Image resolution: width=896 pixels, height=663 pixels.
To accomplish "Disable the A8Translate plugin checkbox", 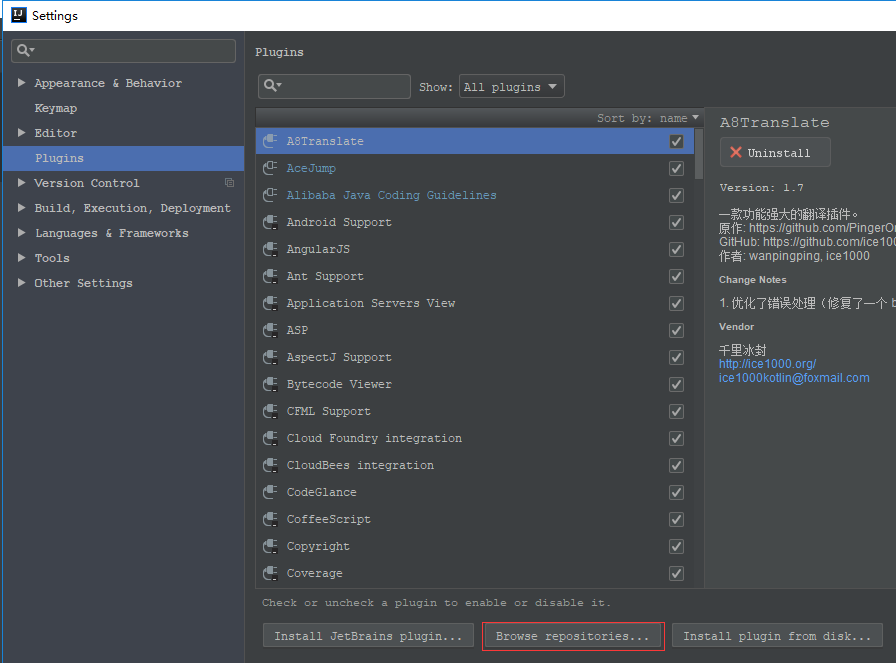I will coord(676,141).
